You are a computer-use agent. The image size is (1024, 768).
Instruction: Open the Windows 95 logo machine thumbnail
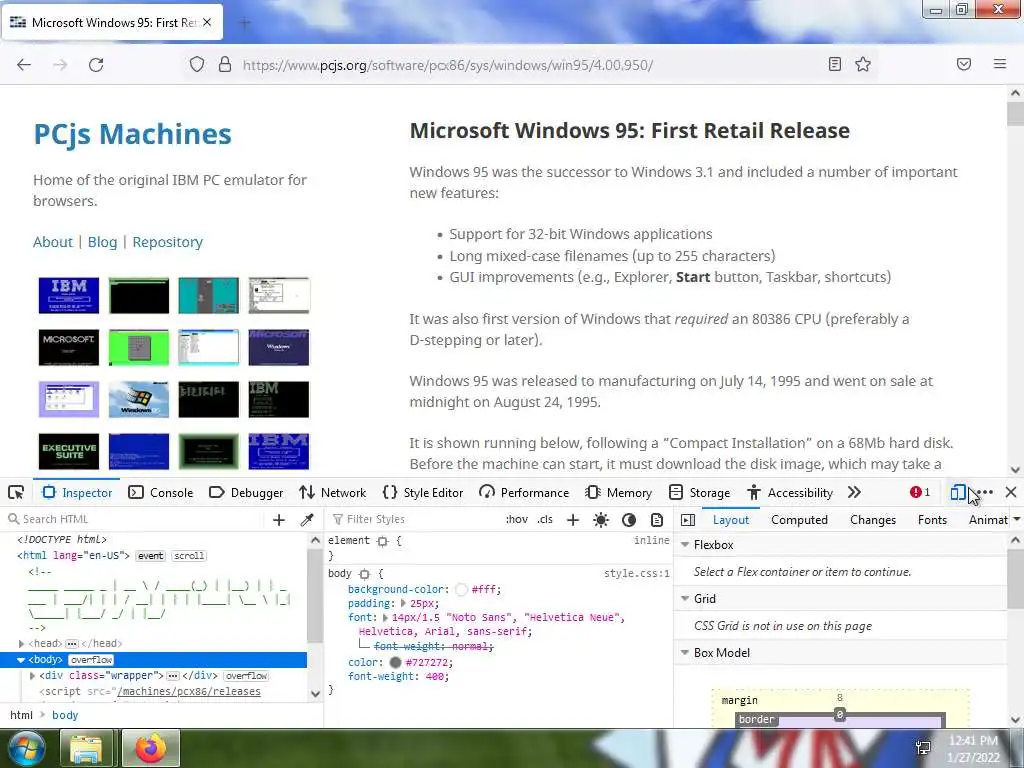click(138, 399)
